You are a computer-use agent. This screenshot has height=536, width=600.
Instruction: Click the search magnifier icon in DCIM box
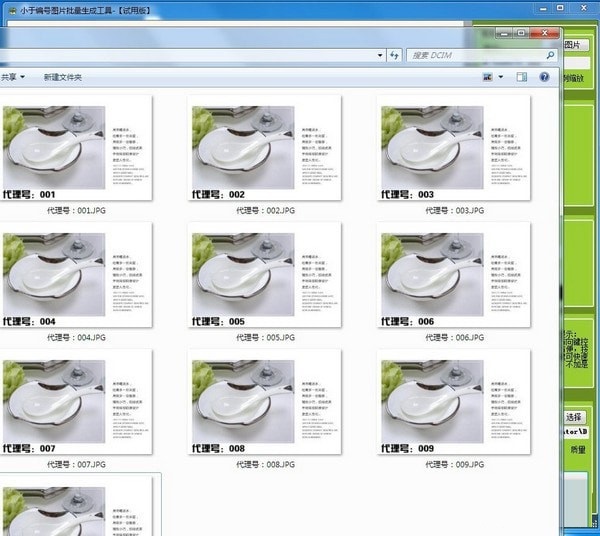click(550, 55)
